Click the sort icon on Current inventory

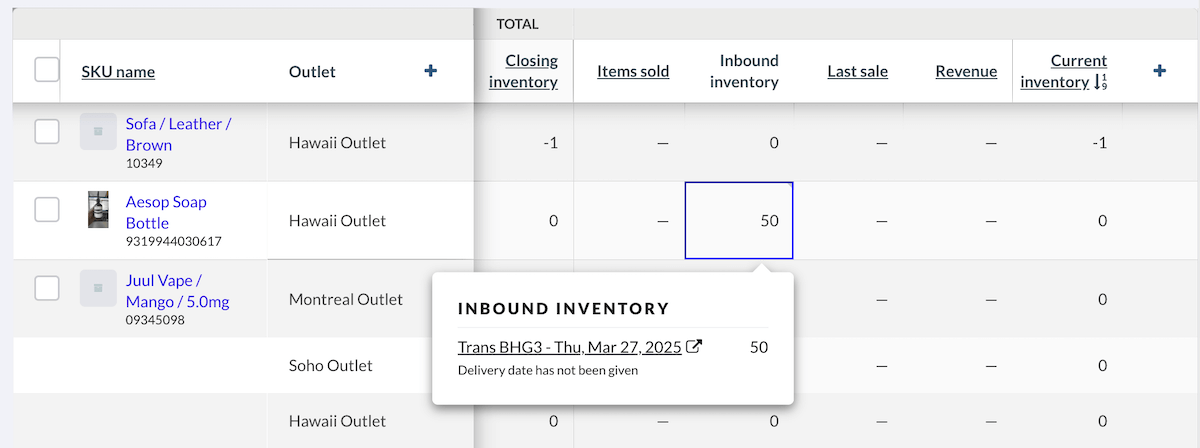[1101, 82]
